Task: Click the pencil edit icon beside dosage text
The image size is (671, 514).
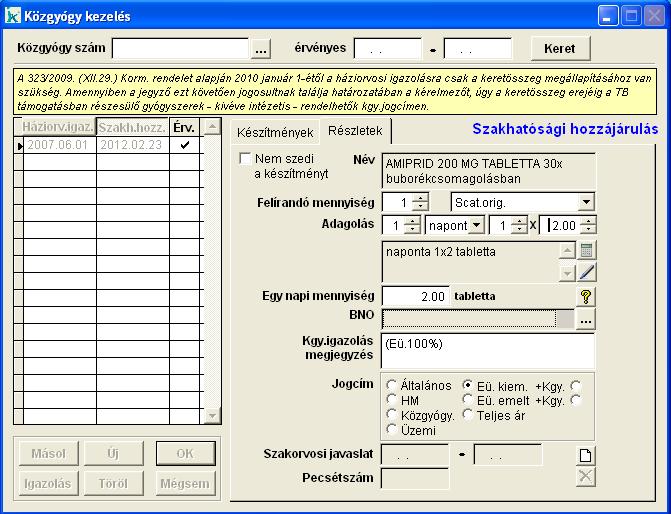Action: coord(587,271)
